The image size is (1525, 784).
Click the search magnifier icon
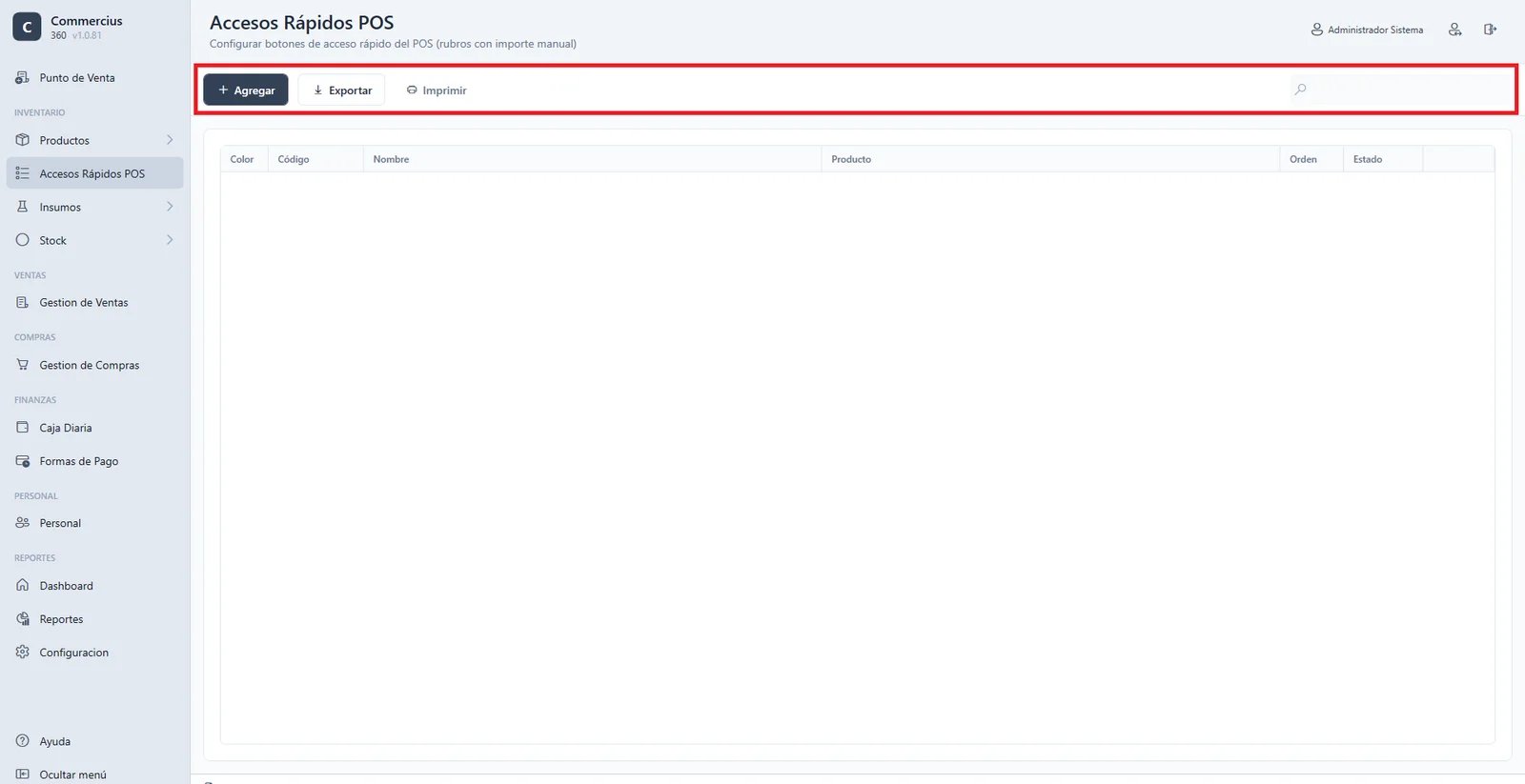tap(1300, 90)
